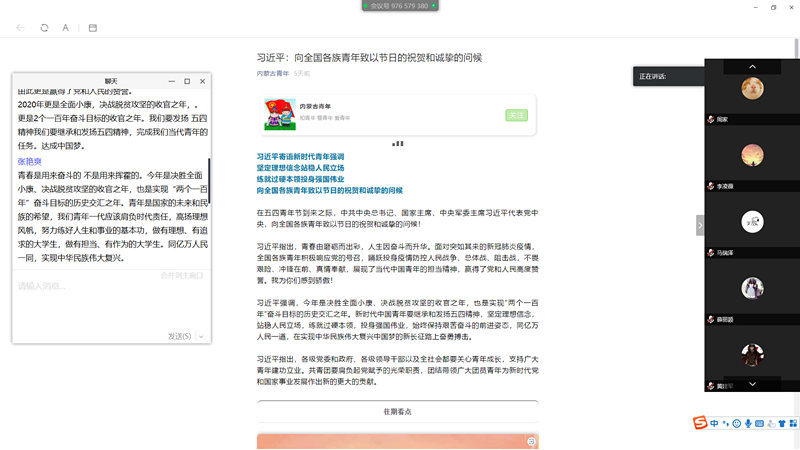Click the small icon on the orange banner

pos(531,441)
